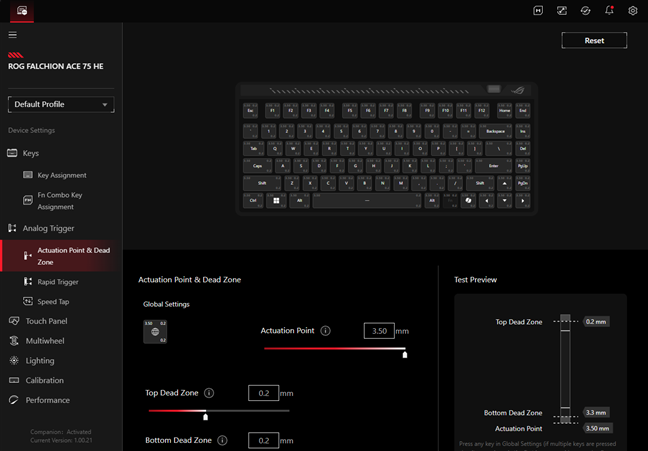Select the Copilot key on keyboard
This screenshot has height=451, width=648.
[x=468, y=200]
